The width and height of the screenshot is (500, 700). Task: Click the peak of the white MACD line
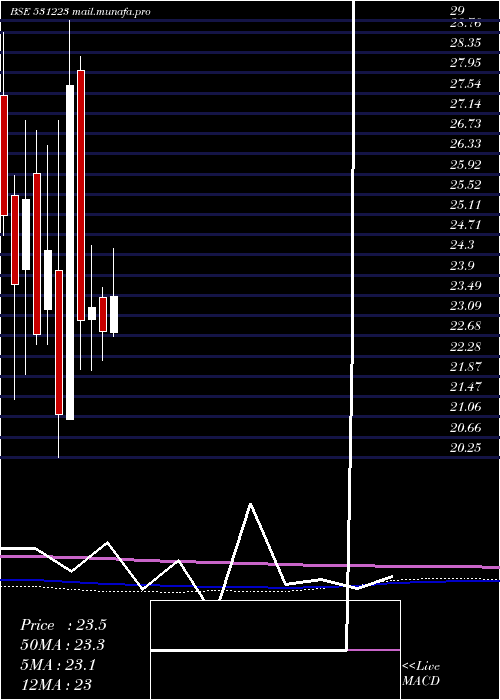click(250, 504)
